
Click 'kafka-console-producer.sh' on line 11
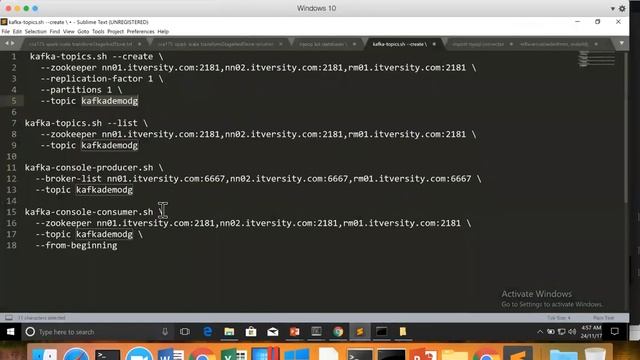89,167
